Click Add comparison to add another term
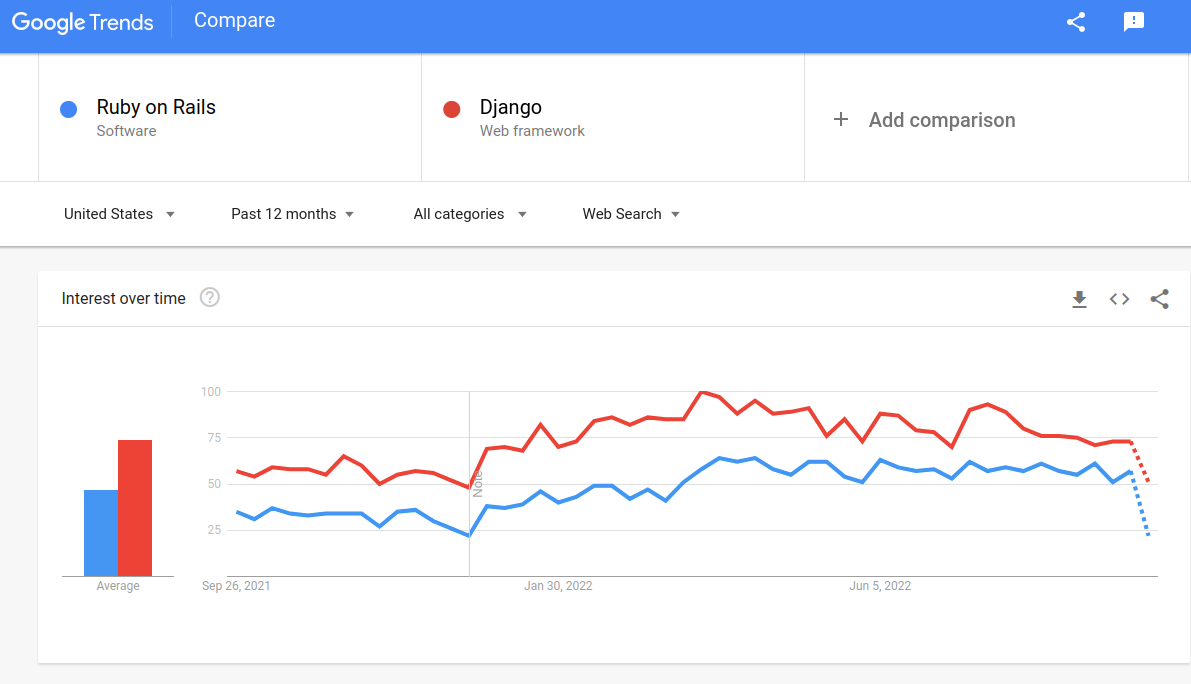Screen dimensions: 1191x684 (x=941, y=119)
